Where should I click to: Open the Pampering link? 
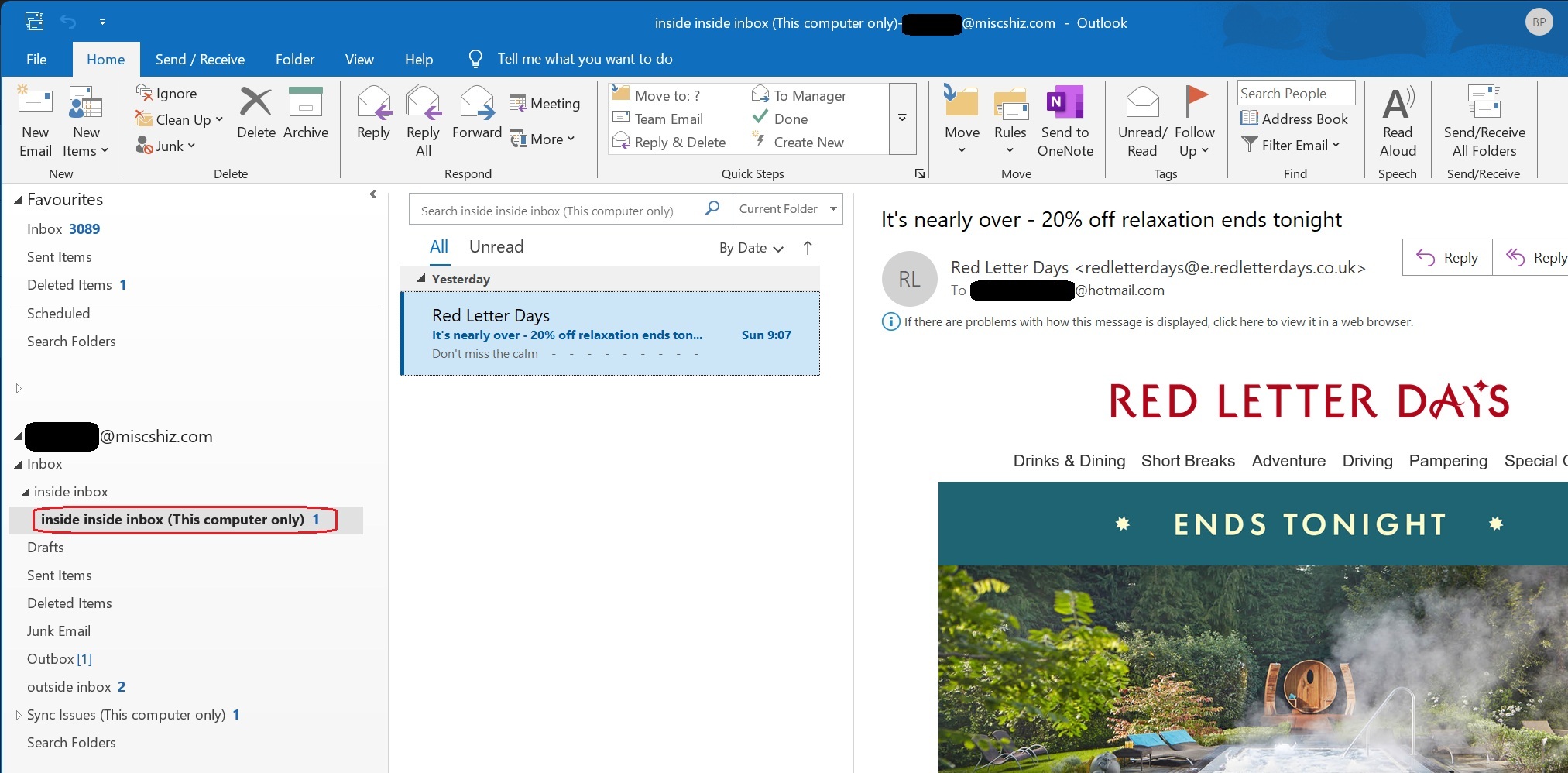click(x=1448, y=461)
